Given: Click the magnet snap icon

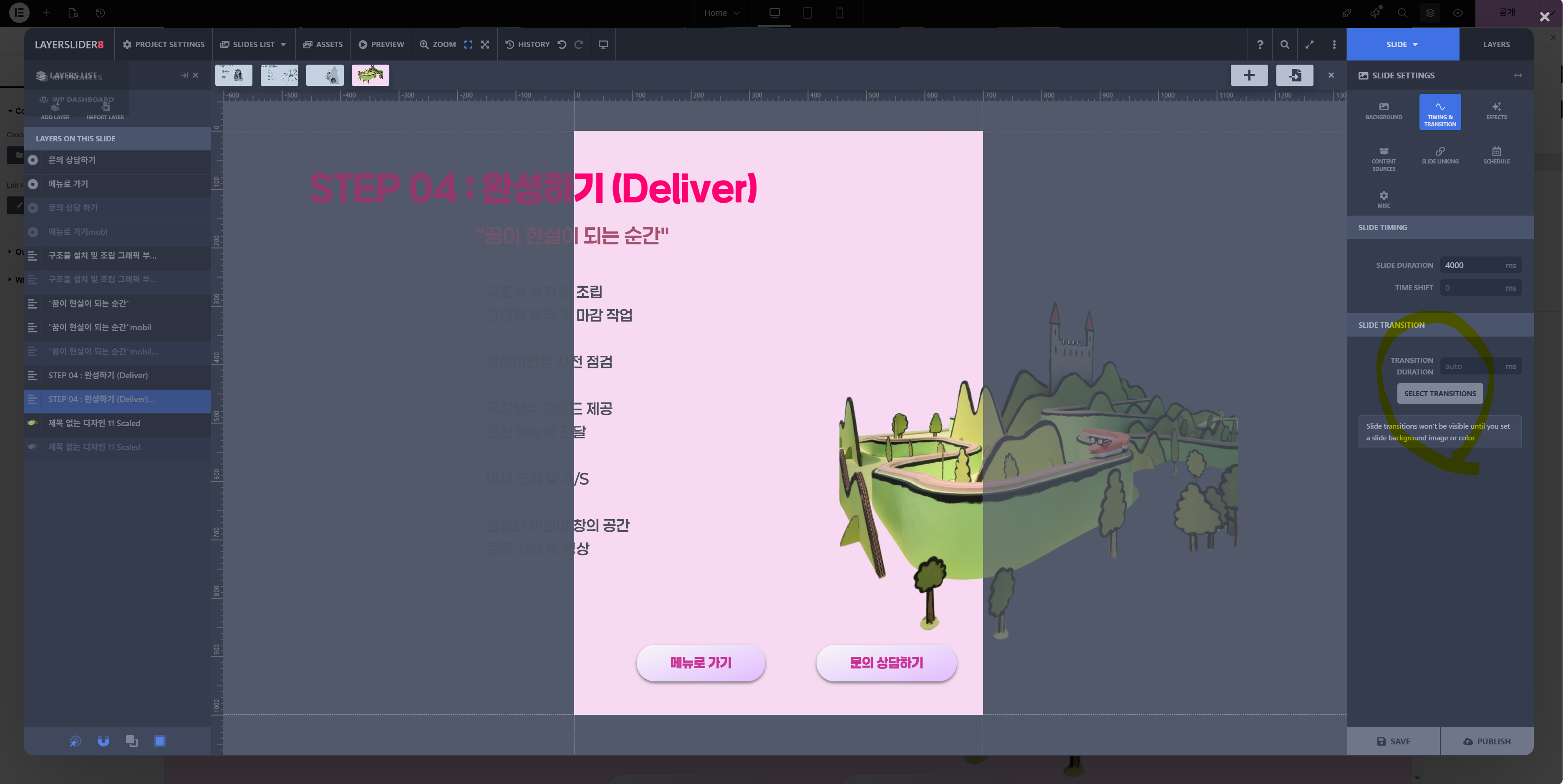Looking at the screenshot, I should tap(103, 741).
